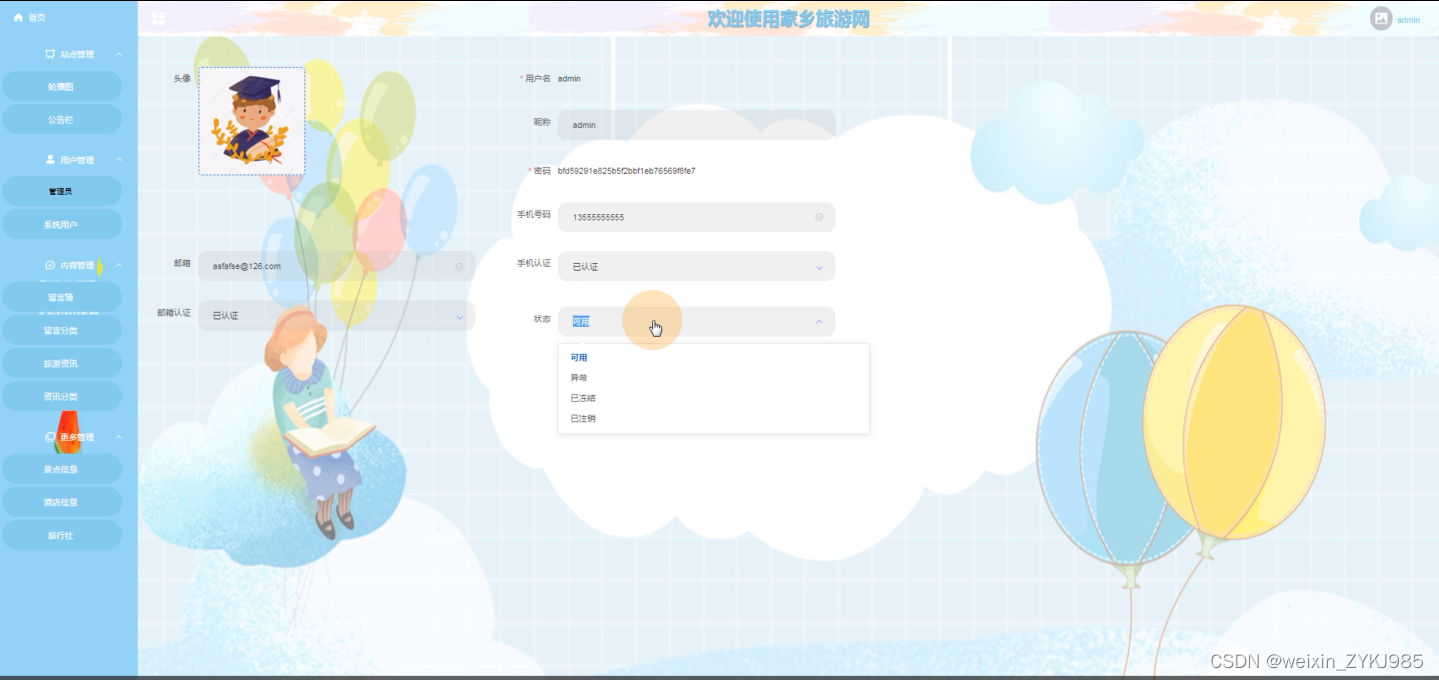This screenshot has width=1439, height=680.
Task: Choose 已注销 in the status list
Action: click(x=713, y=418)
